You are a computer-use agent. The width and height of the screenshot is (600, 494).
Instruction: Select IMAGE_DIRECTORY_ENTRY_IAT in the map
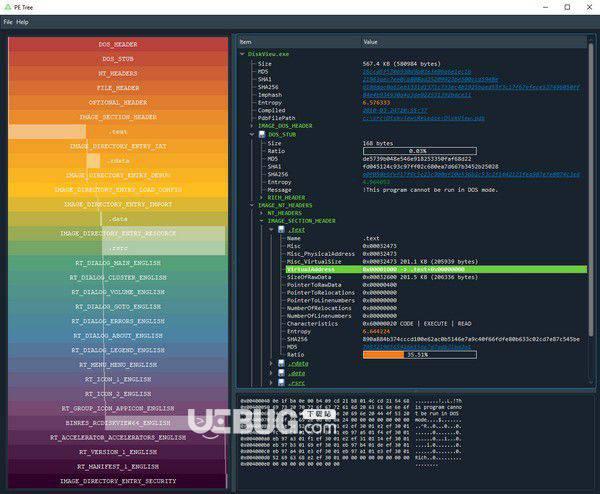pyautogui.click(x=118, y=146)
